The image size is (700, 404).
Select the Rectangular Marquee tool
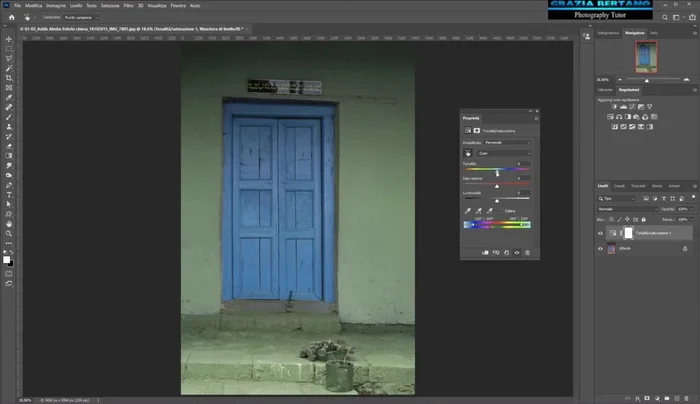pyautogui.click(x=8, y=49)
